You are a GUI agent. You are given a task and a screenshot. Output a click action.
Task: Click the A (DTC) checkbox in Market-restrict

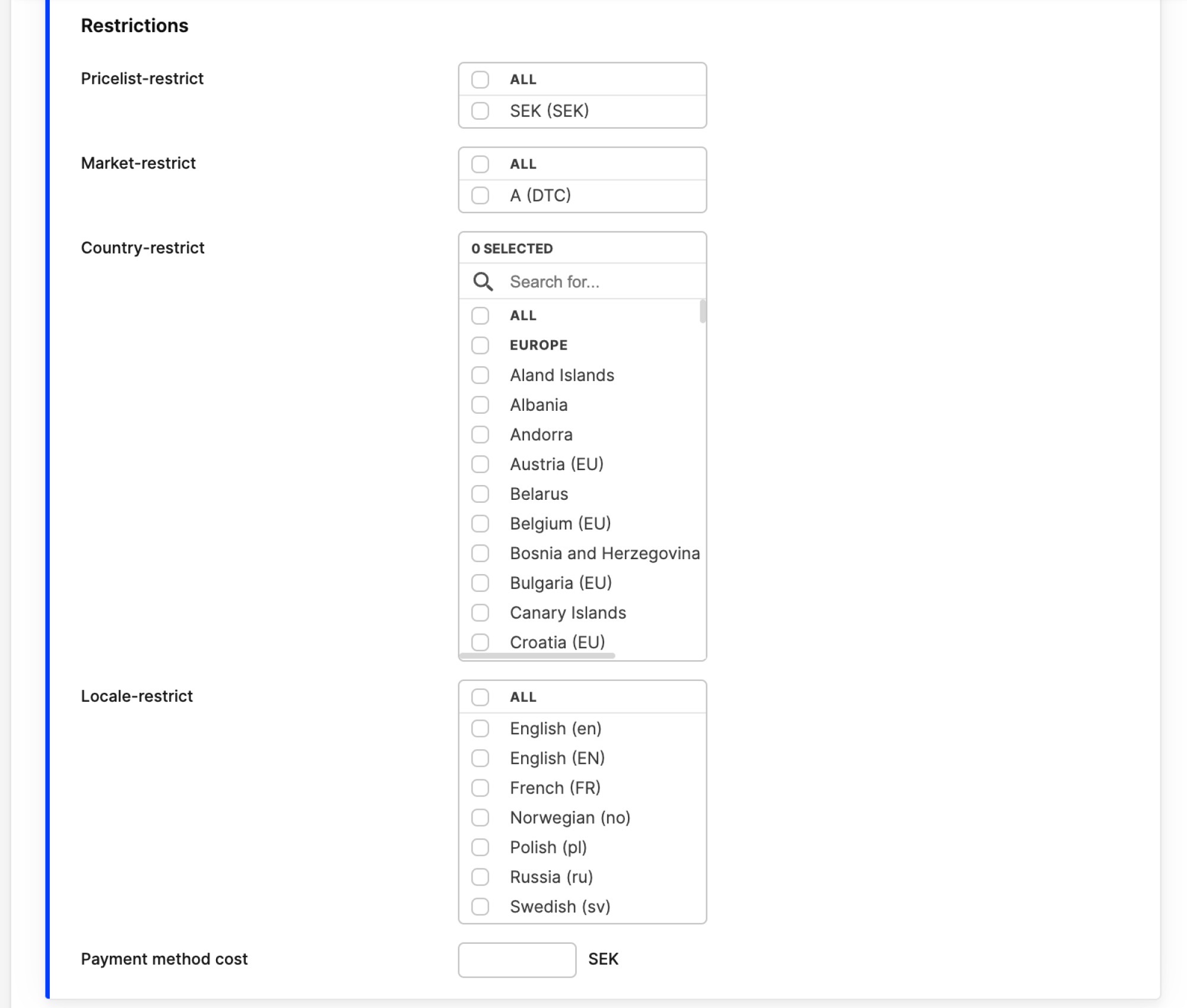[x=480, y=195]
